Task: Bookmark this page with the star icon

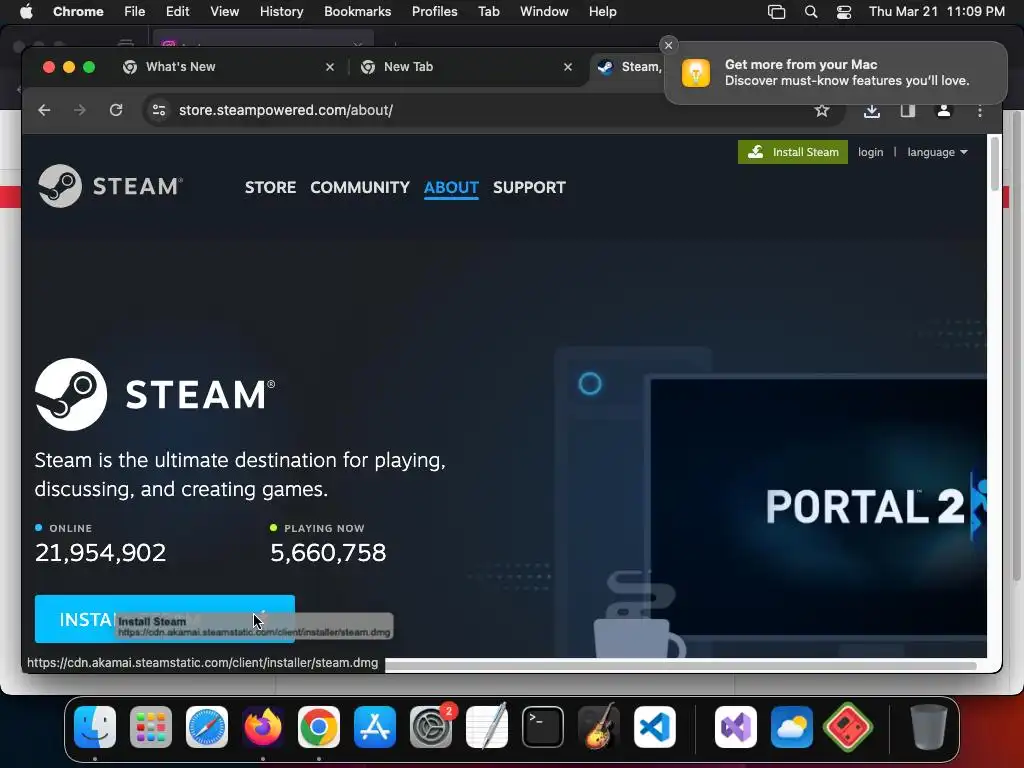Action: coord(822,110)
